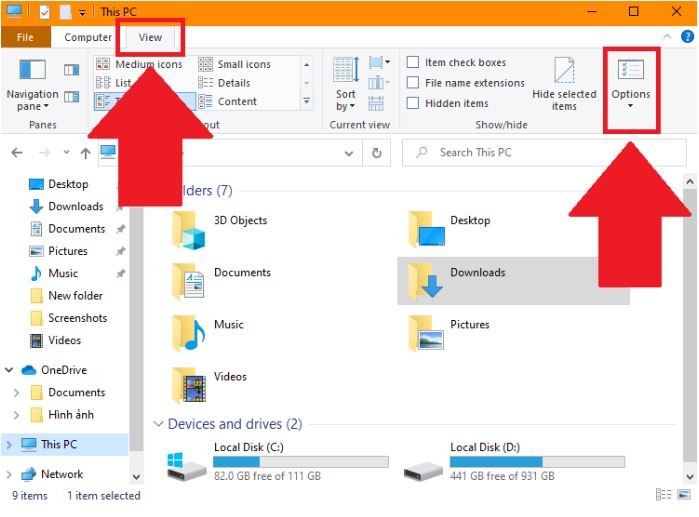Enable Hidden items checkbox
Image resolution: width=699 pixels, height=517 pixels.
tap(413, 103)
